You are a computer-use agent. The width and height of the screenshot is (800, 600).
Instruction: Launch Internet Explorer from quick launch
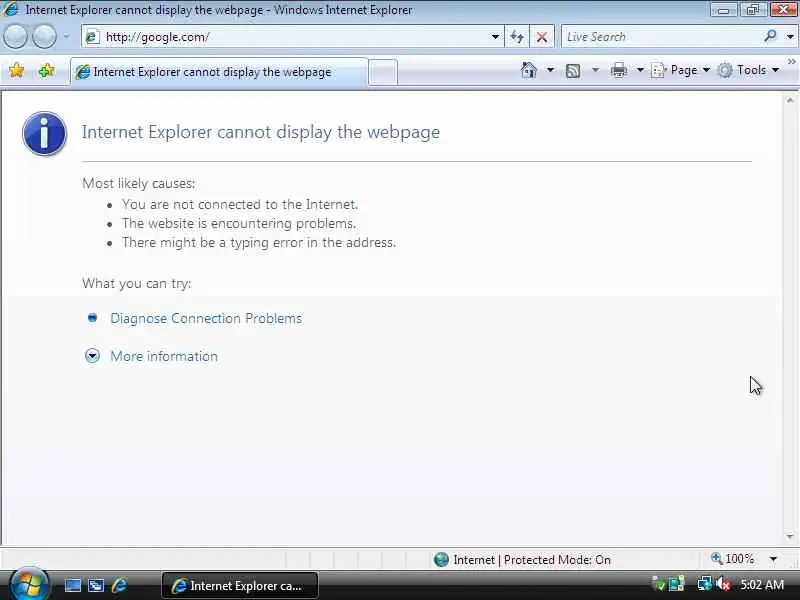(119, 585)
